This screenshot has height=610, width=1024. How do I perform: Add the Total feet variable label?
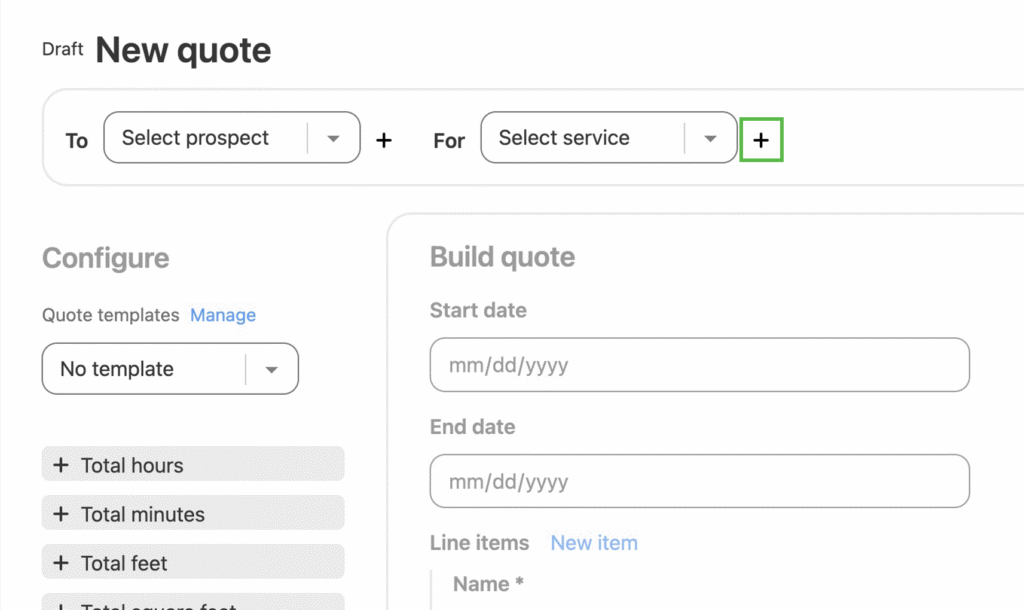[125, 563]
